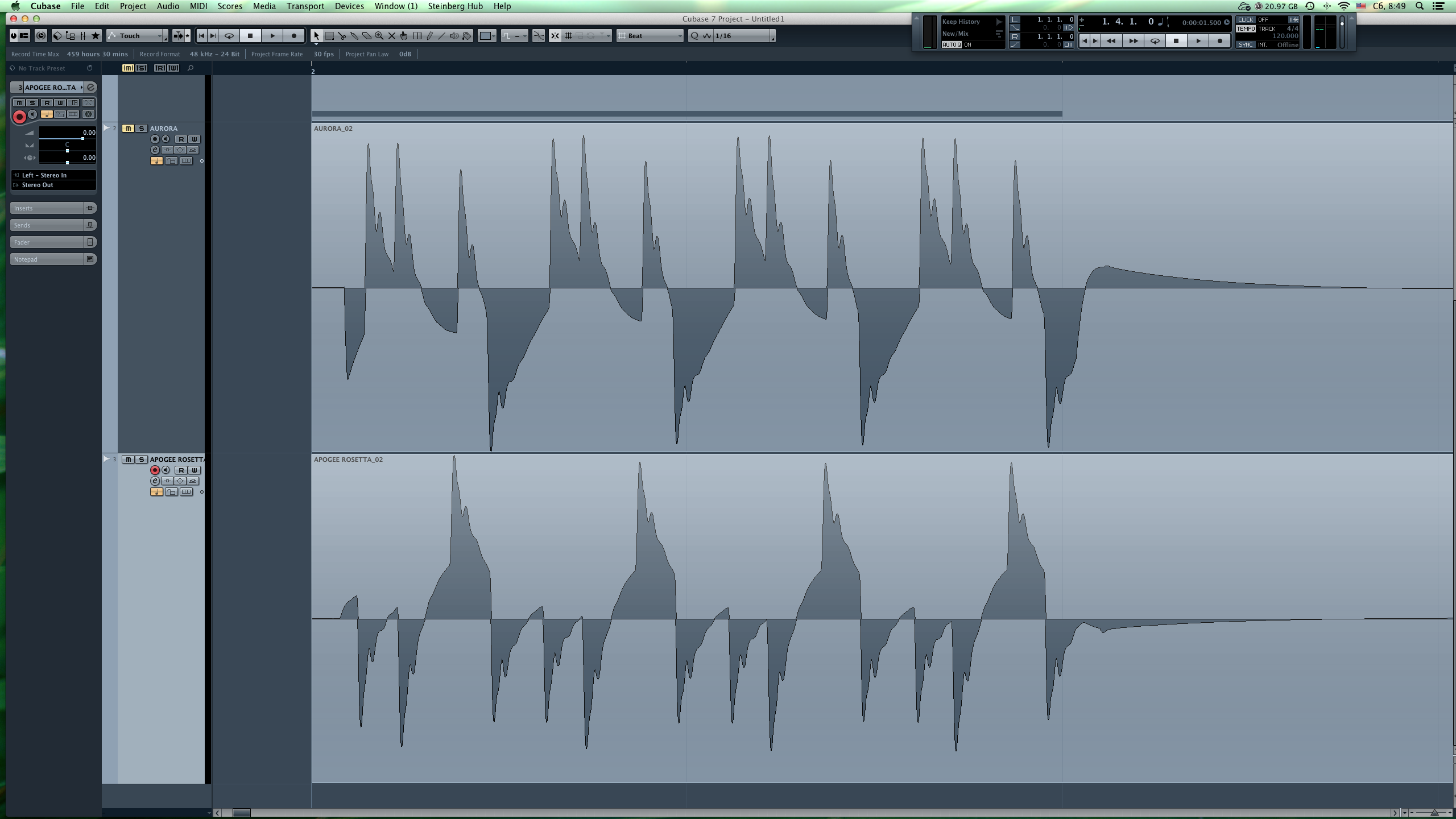Image resolution: width=1456 pixels, height=819 pixels.
Task: Select the Eraser tool
Action: 367,36
